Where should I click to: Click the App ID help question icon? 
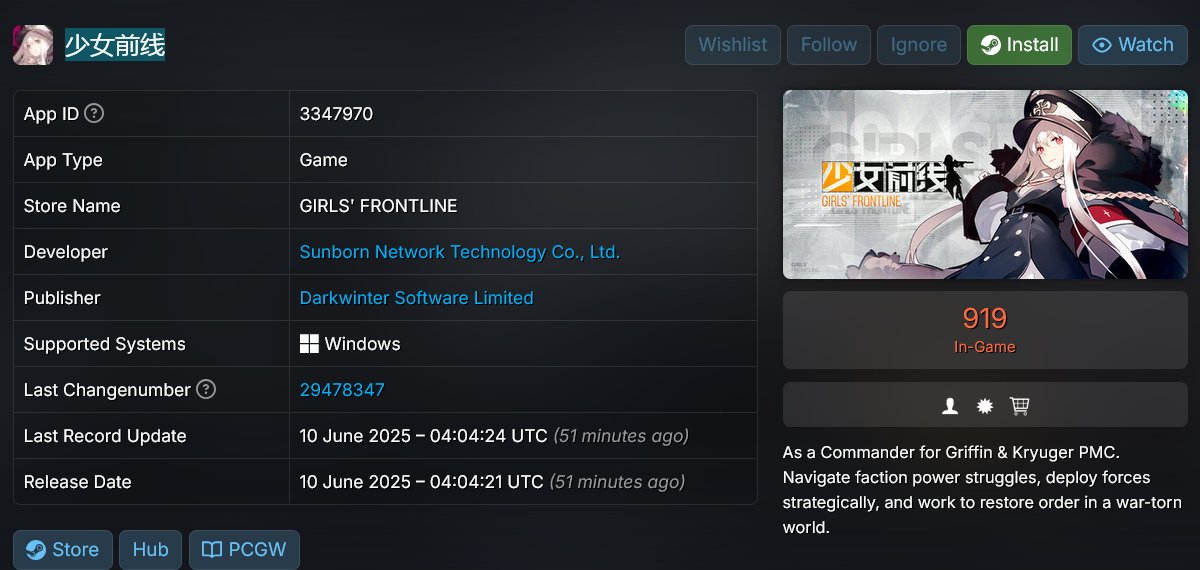click(94, 114)
